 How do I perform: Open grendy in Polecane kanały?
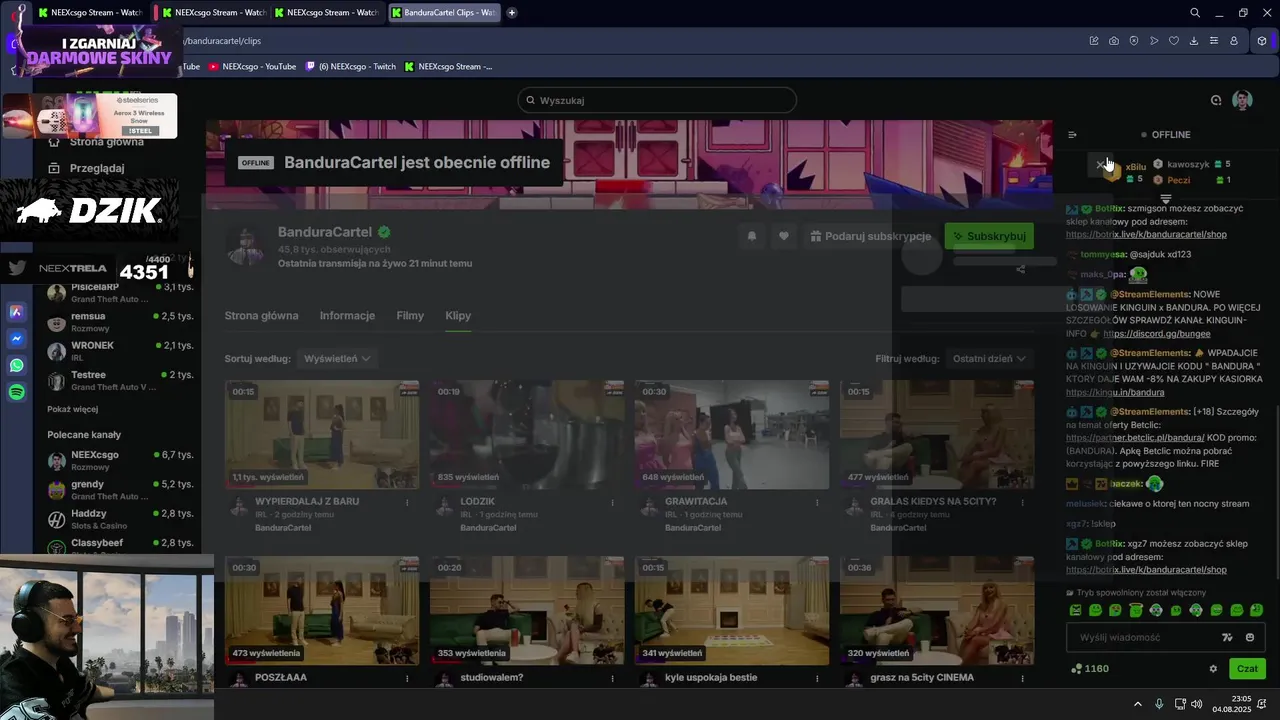(x=120, y=490)
